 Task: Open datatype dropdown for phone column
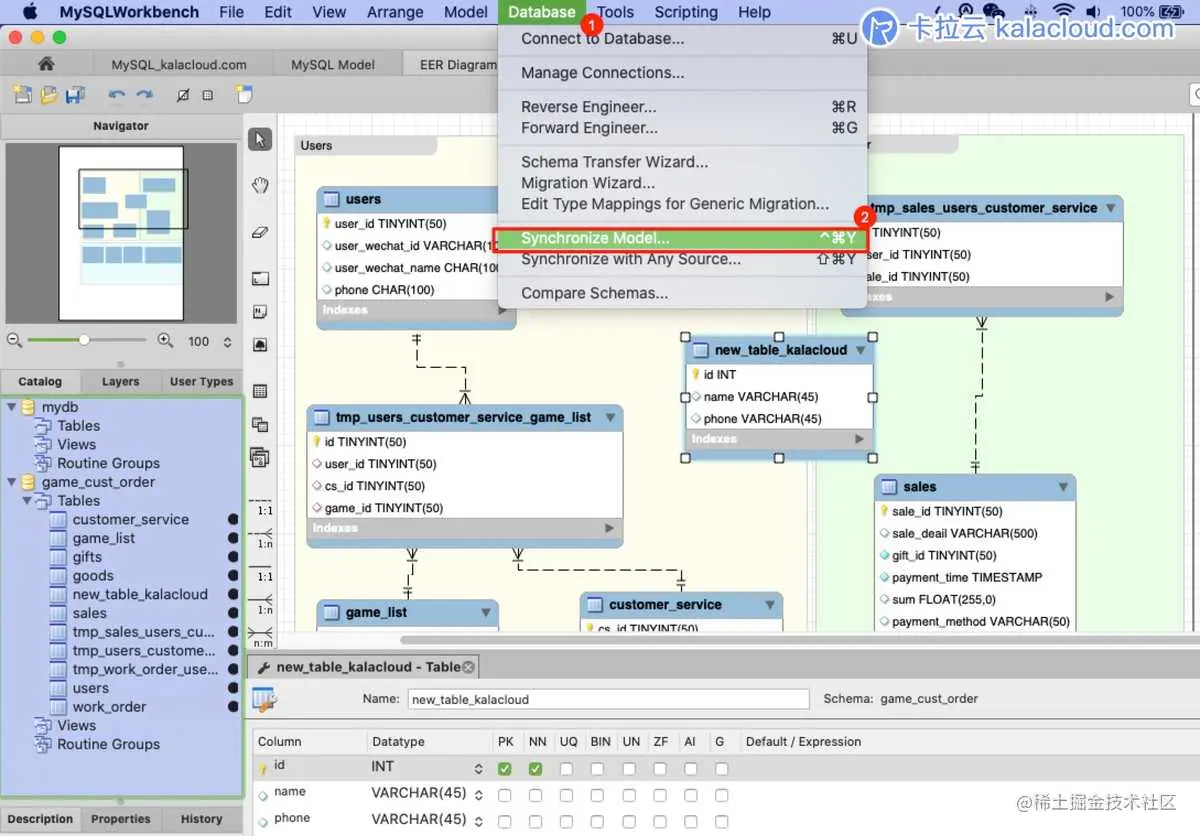point(478,821)
